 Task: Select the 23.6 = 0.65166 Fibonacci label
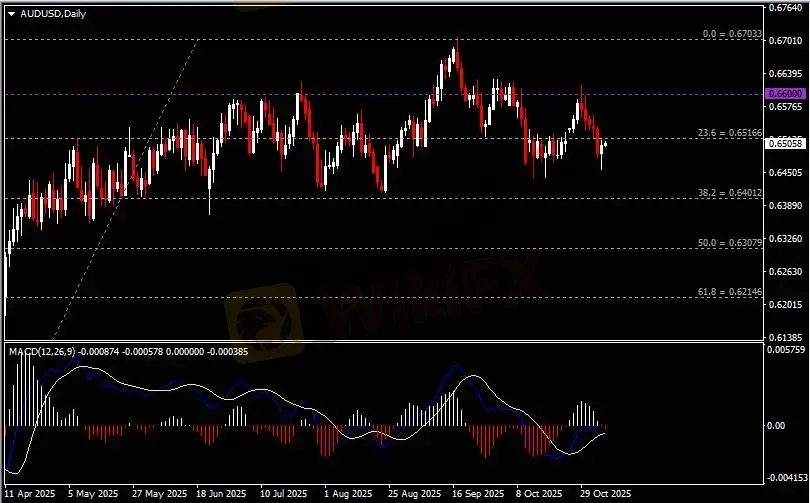click(x=729, y=132)
